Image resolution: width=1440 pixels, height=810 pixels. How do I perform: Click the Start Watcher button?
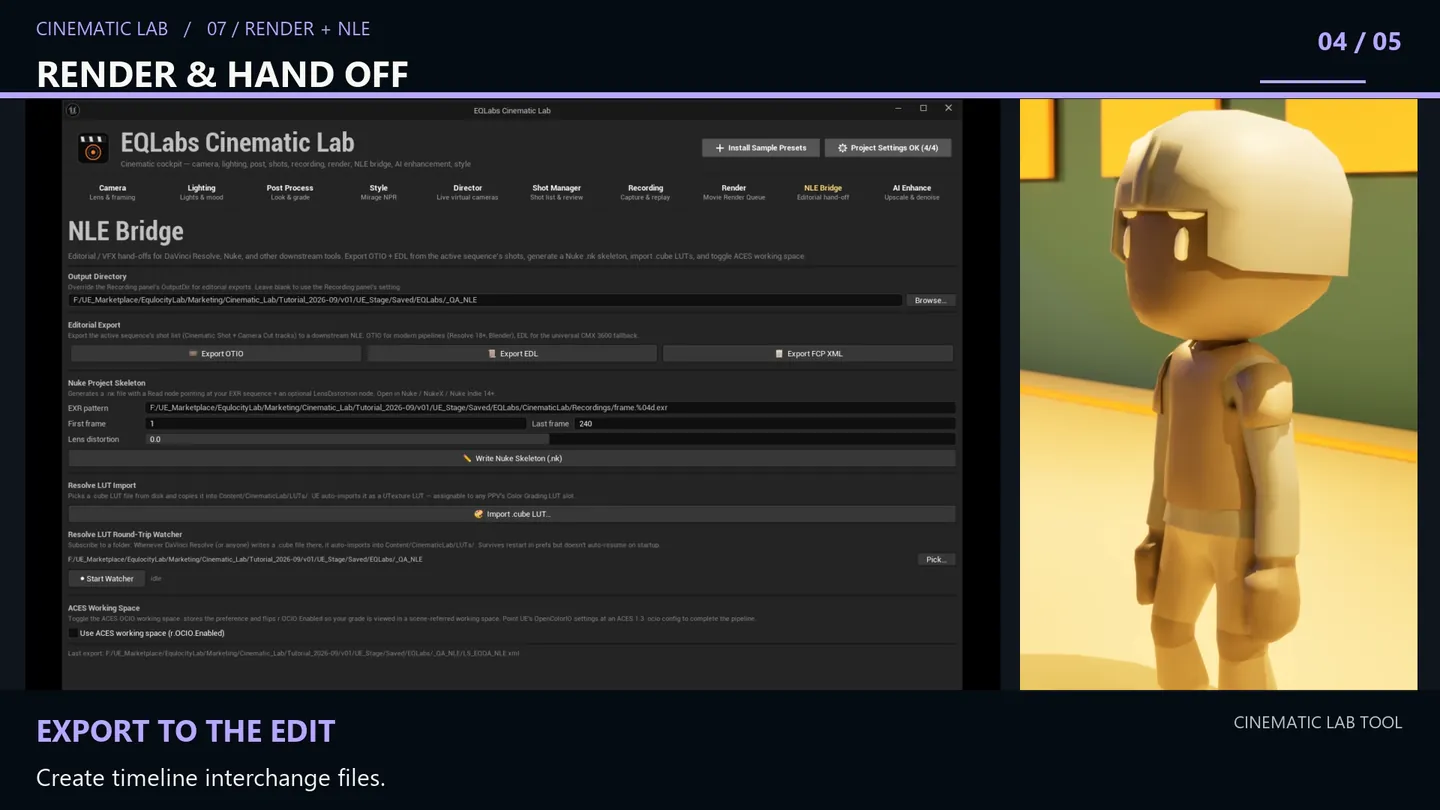[x=106, y=578]
